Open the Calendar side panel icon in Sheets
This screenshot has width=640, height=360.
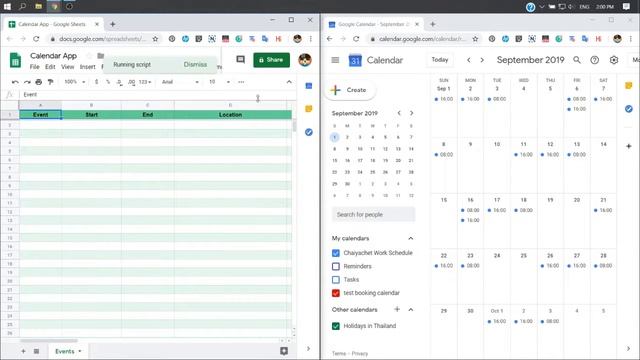(x=309, y=86)
